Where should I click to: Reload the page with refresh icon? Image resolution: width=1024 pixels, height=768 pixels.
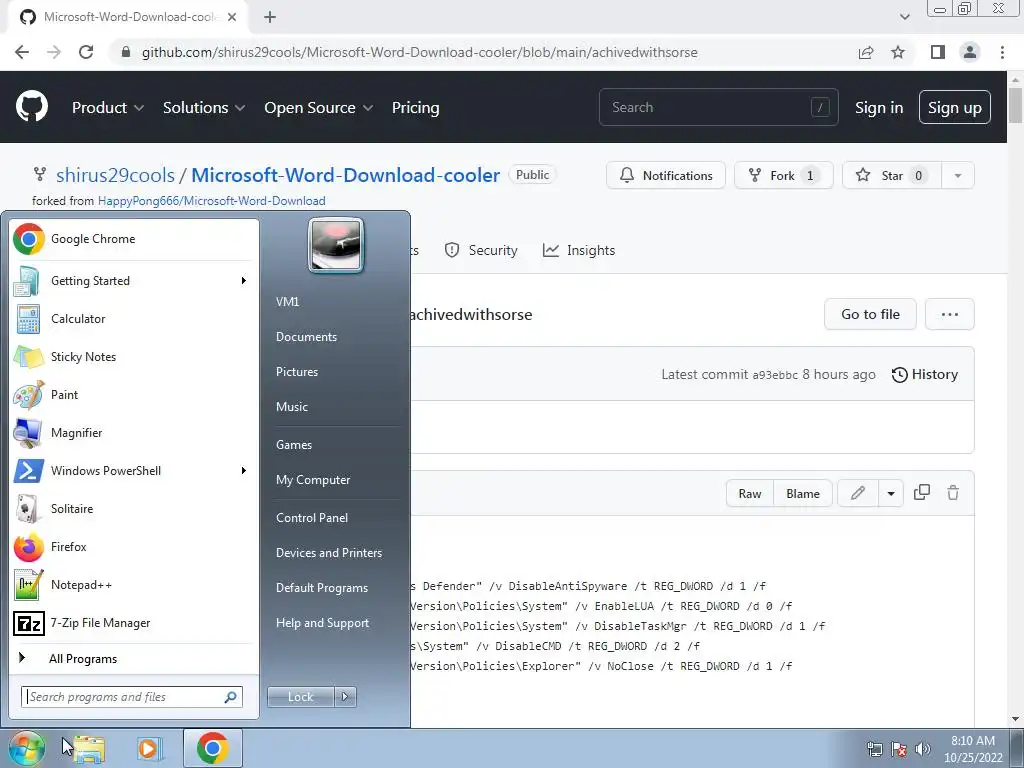point(86,52)
